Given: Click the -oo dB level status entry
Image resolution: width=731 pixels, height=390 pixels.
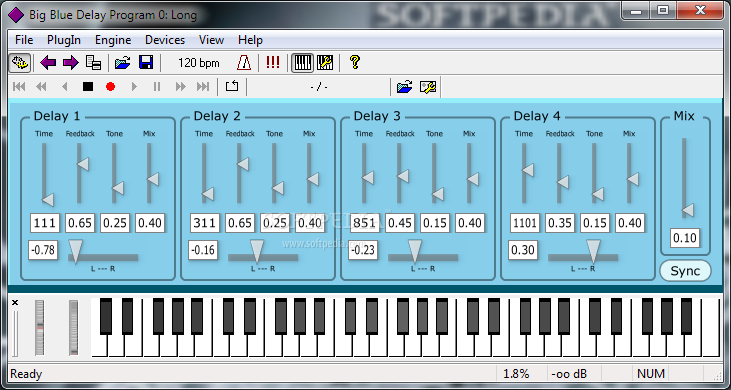Looking at the screenshot, I should click(569, 374).
